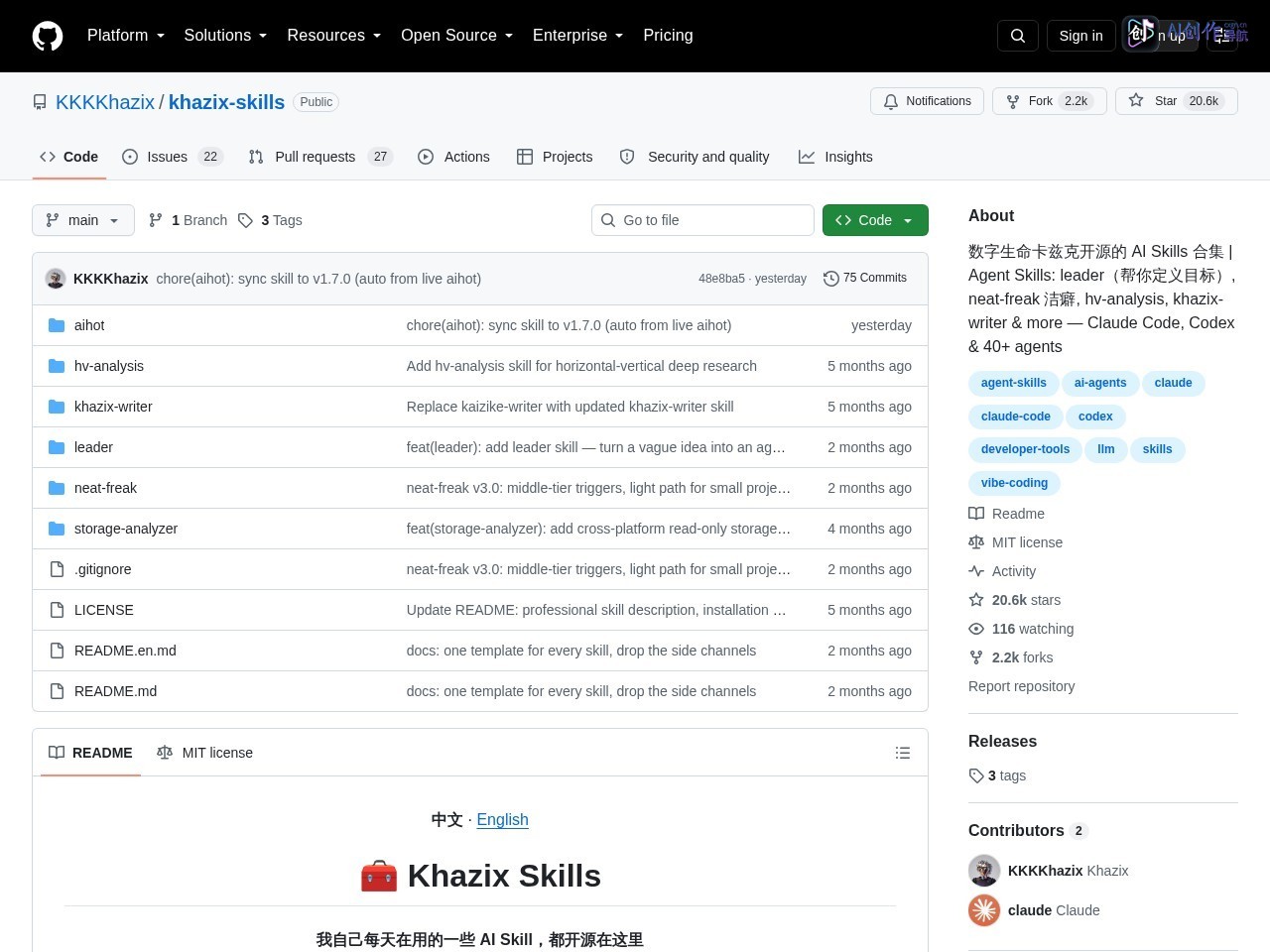The width and height of the screenshot is (1270, 952).
Task: Open the main branch selector dropdown
Action: pyautogui.click(x=83, y=220)
